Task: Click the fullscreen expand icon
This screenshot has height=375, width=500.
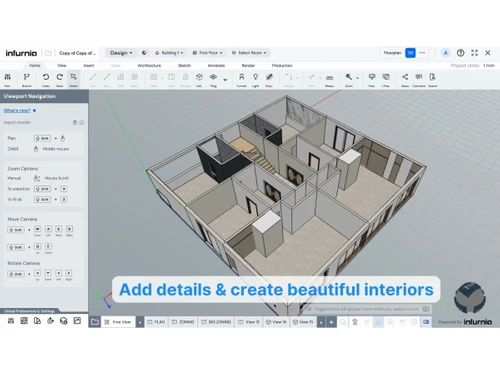Action: point(474,53)
